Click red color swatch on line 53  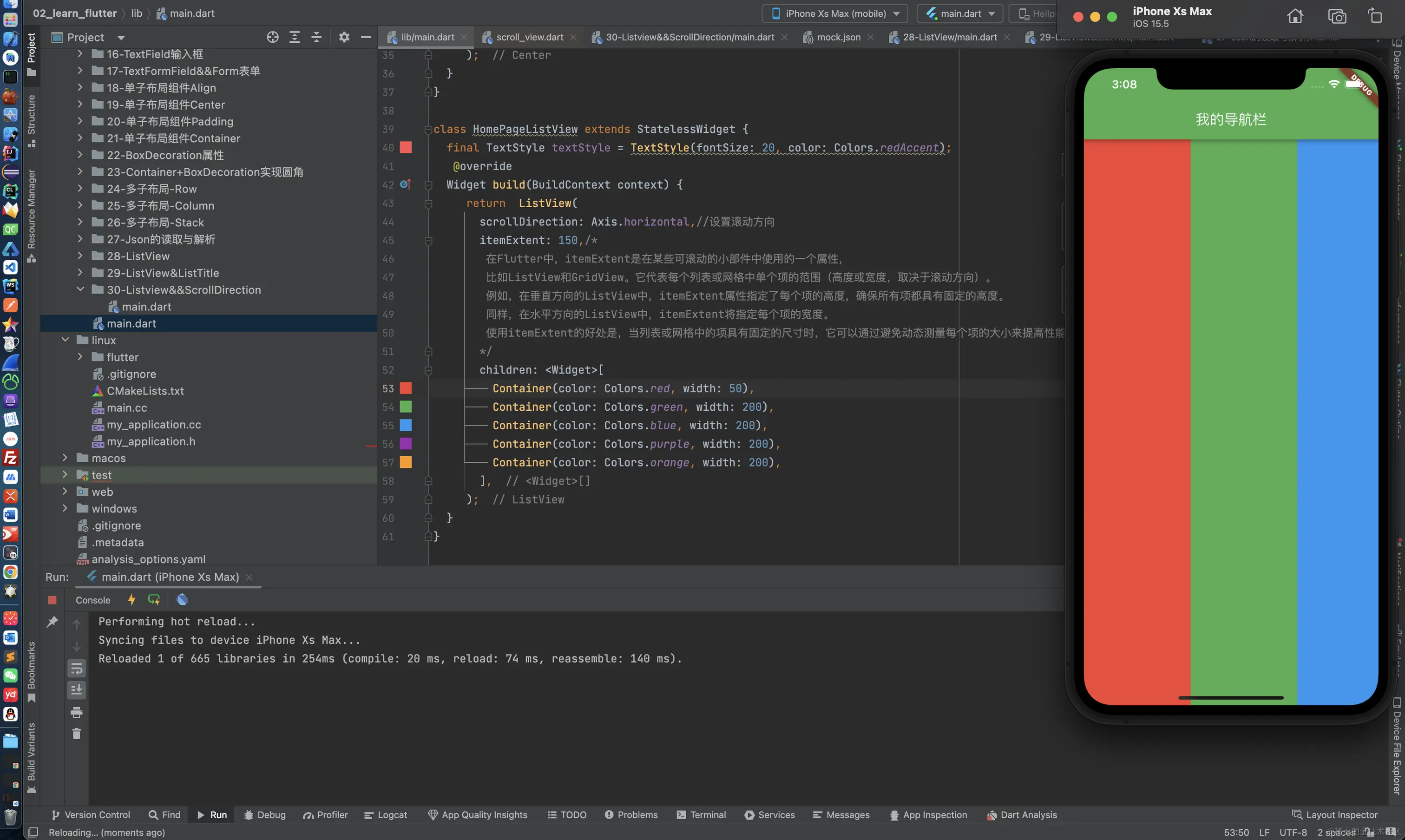click(406, 388)
